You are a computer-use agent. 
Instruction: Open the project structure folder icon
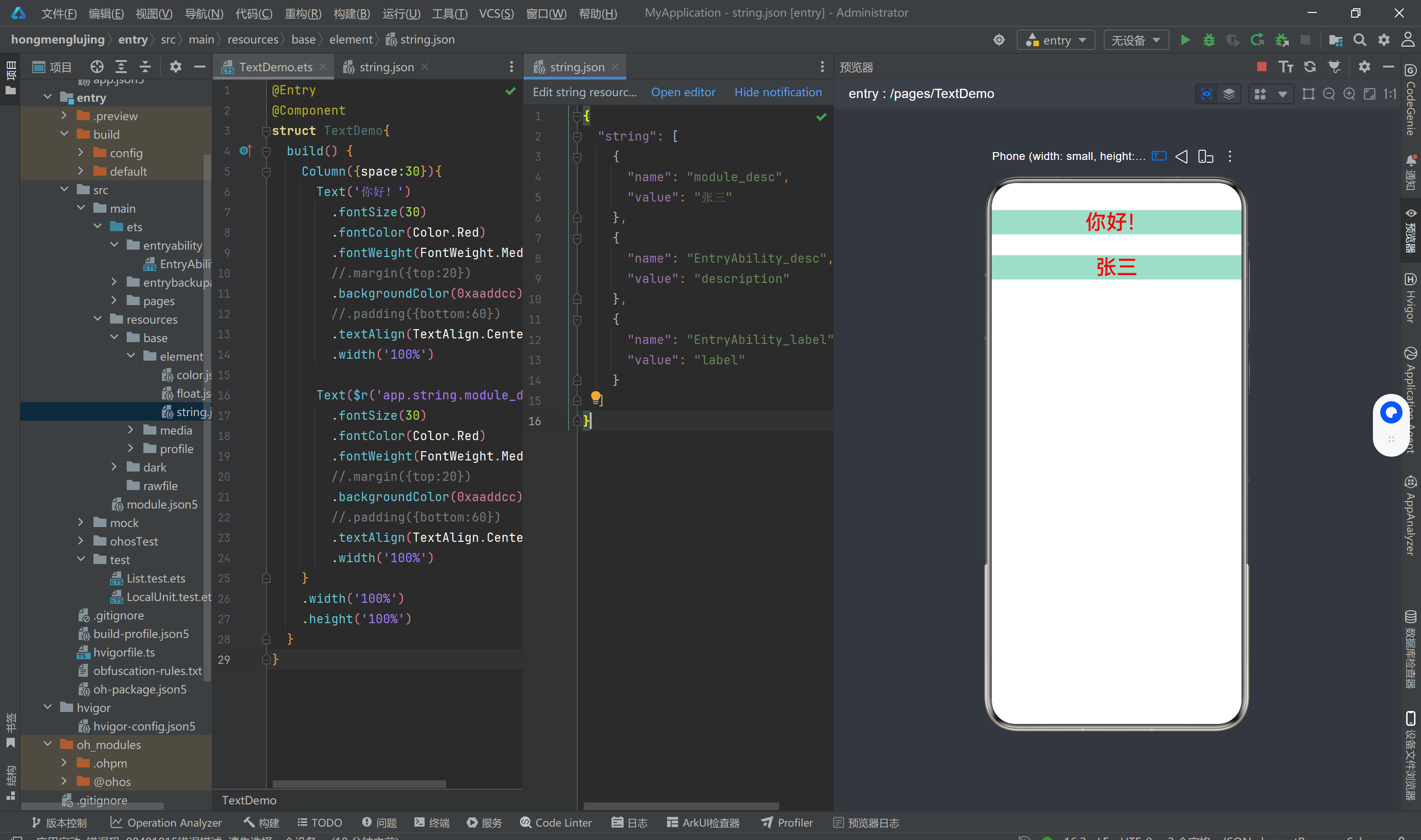coord(1335,40)
